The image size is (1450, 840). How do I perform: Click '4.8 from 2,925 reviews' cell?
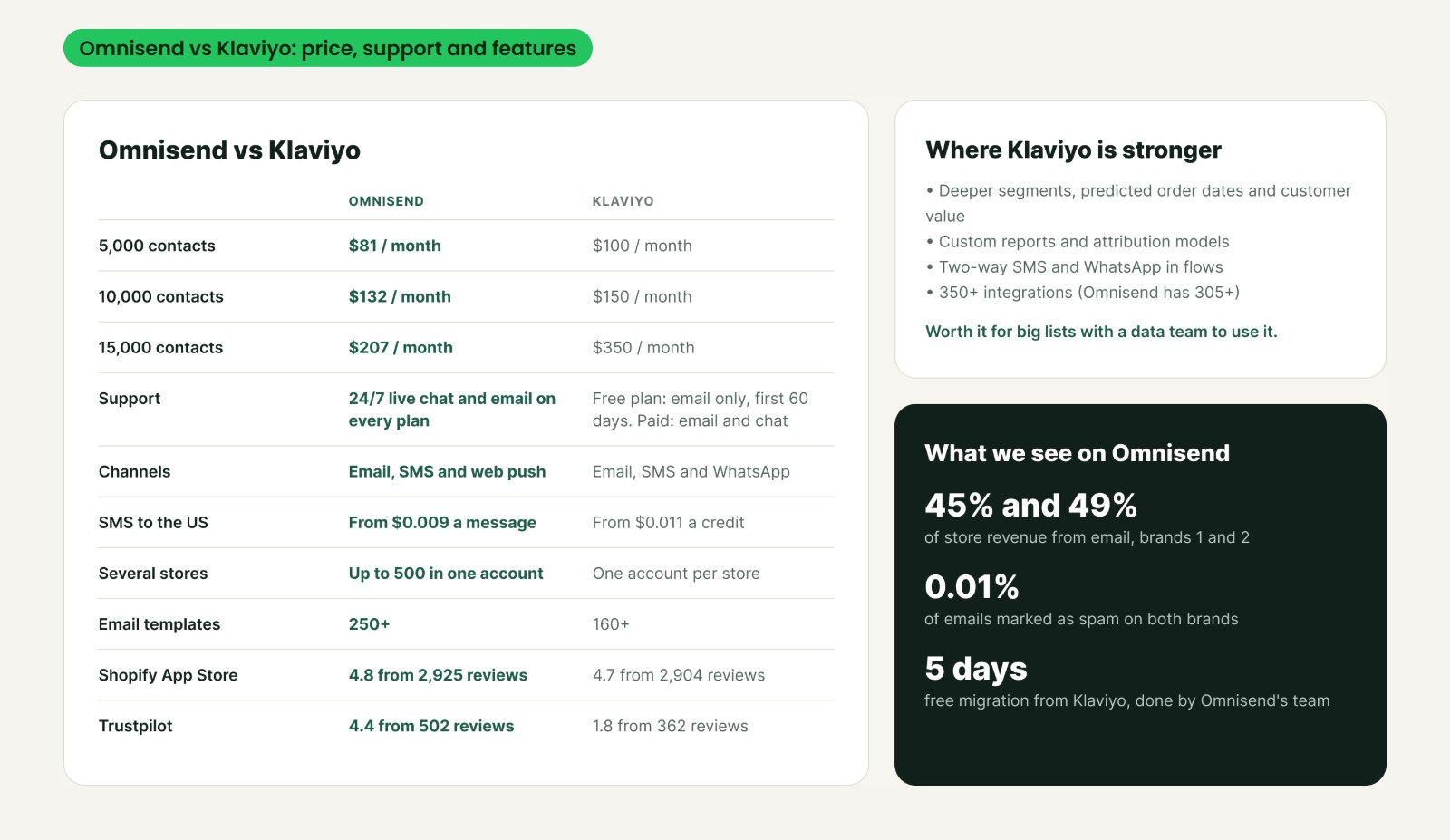(x=438, y=675)
